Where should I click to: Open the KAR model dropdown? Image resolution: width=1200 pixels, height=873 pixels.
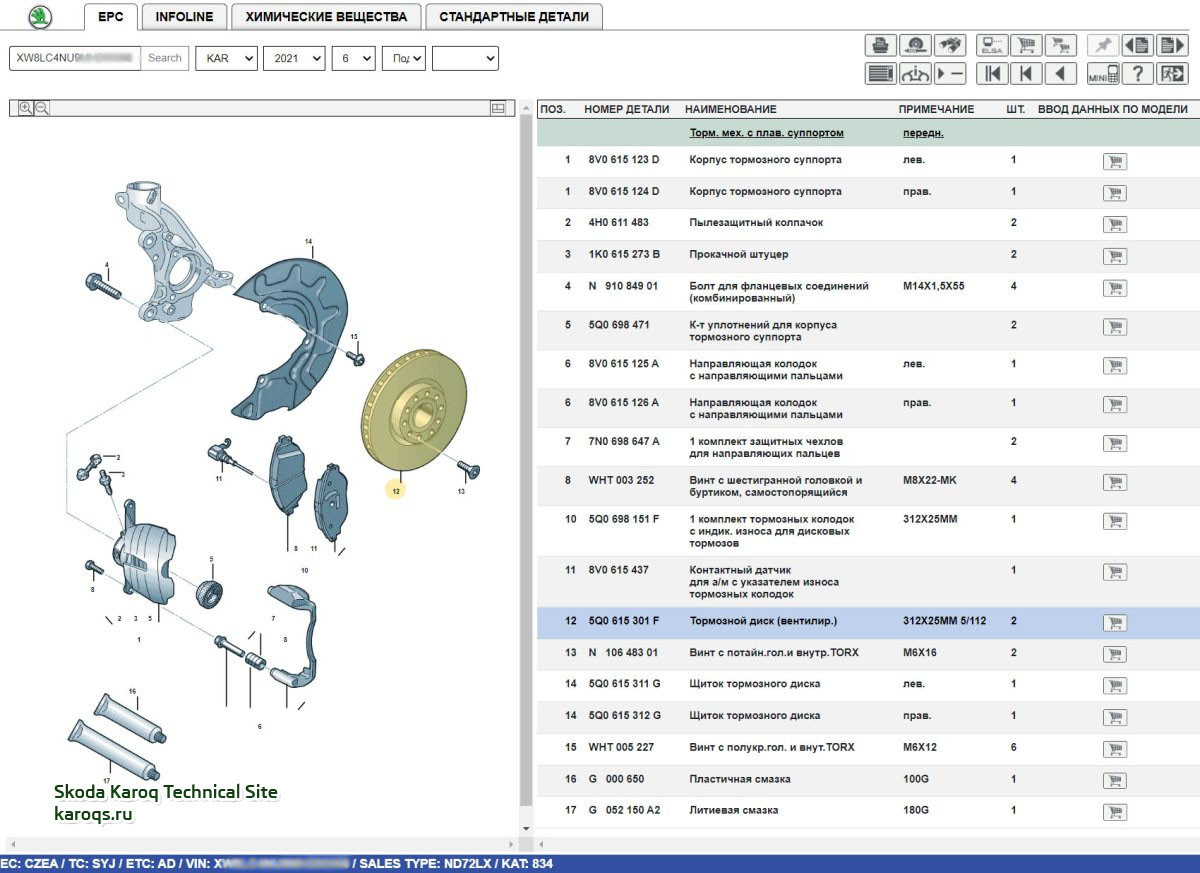pyautogui.click(x=226, y=58)
